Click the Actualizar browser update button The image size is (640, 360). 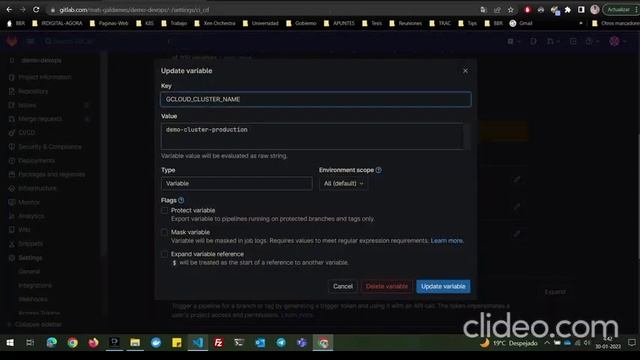[x=618, y=9]
